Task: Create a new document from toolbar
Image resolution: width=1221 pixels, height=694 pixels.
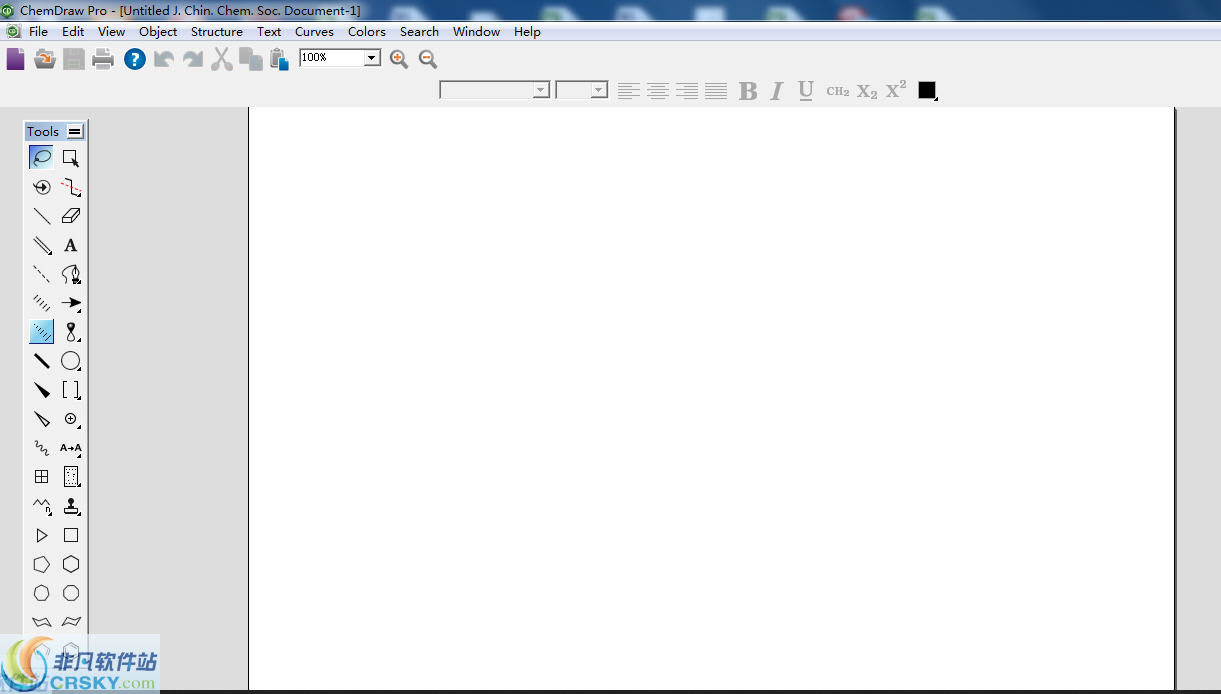Action: click(x=15, y=59)
